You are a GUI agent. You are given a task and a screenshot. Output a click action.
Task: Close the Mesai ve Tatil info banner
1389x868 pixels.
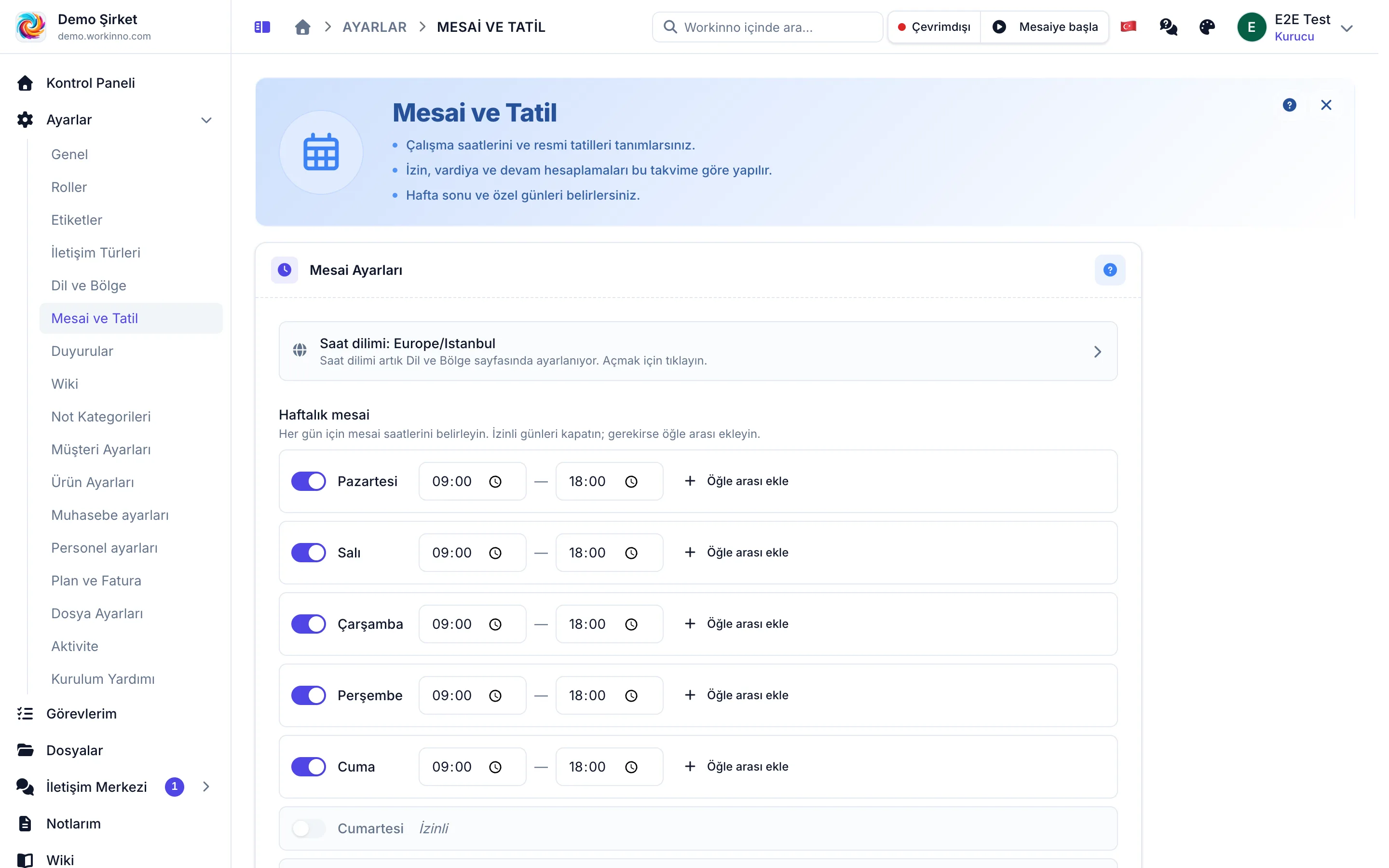coord(1326,105)
